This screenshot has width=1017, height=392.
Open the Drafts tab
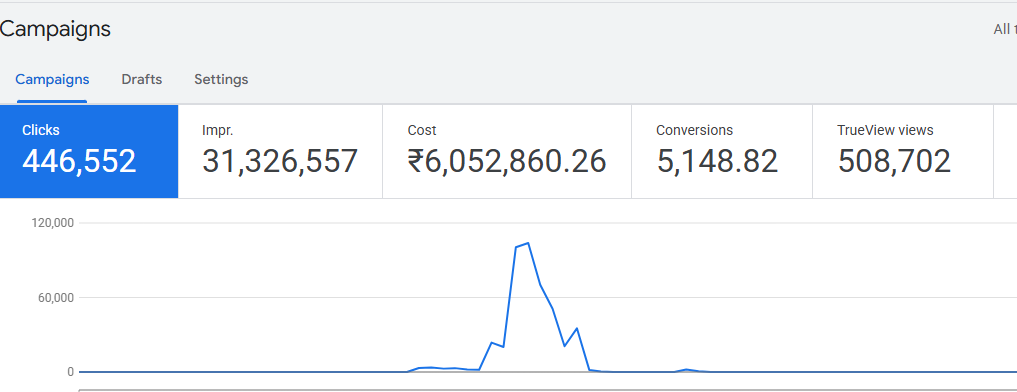click(141, 79)
